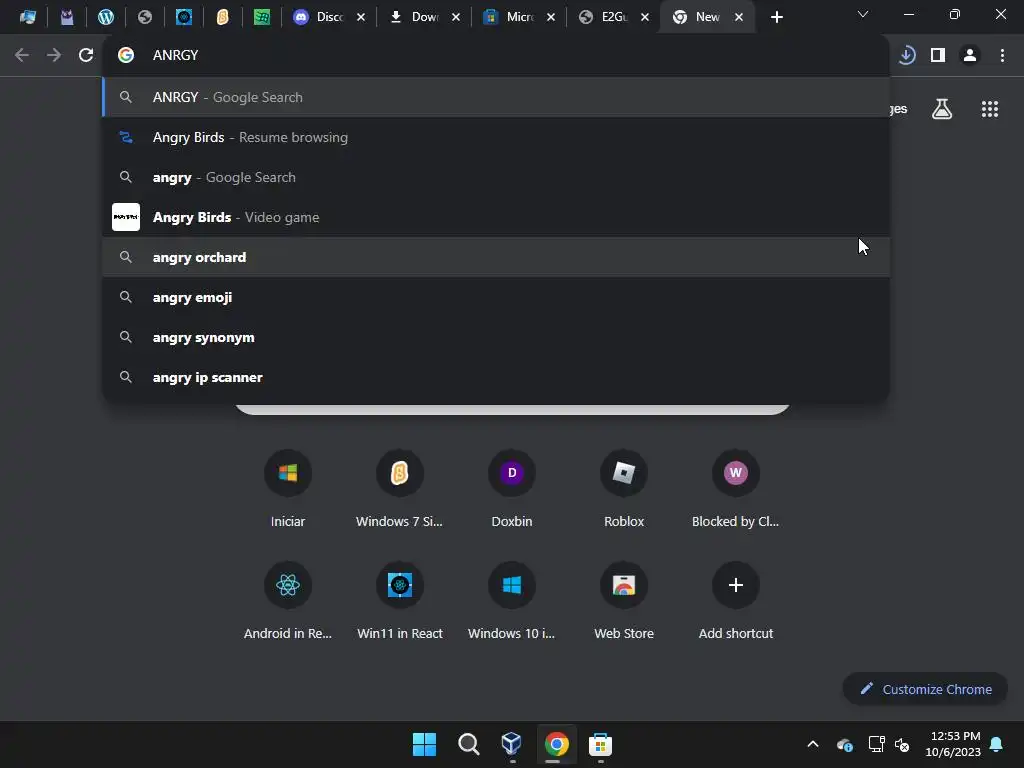Click the Customize Chrome button
Viewport: 1024px width, 768px height.
pos(925,689)
